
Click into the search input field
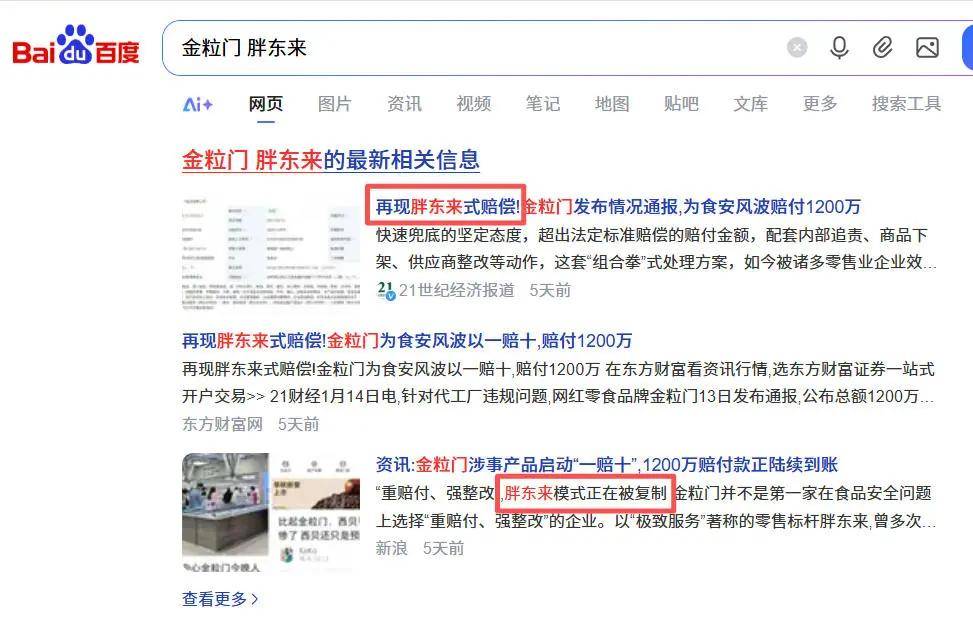coord(472,48)
